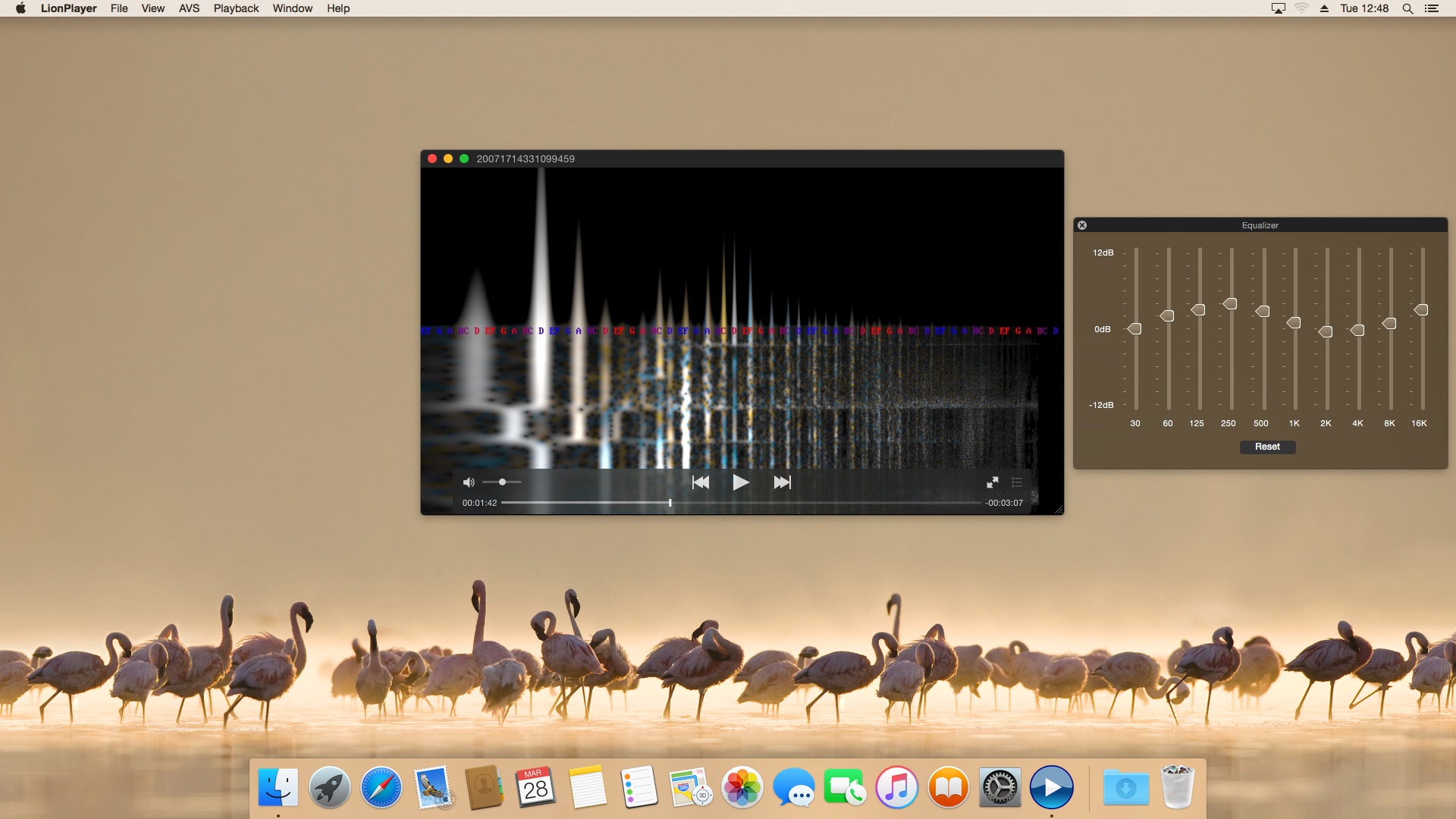Reset the equalizer settings
Image resolution: width=1456 pixels, height=819 pixels.
click(x=1267, y=447)
